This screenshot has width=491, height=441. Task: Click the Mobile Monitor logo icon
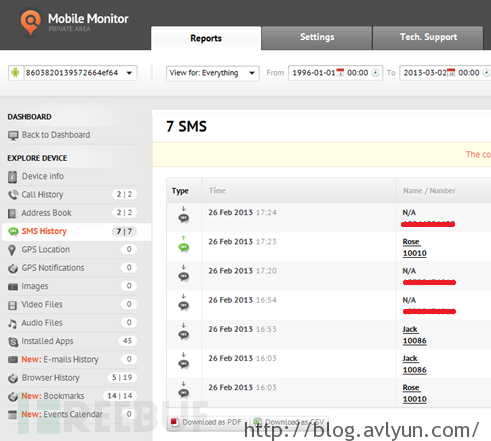pos(30,22)
